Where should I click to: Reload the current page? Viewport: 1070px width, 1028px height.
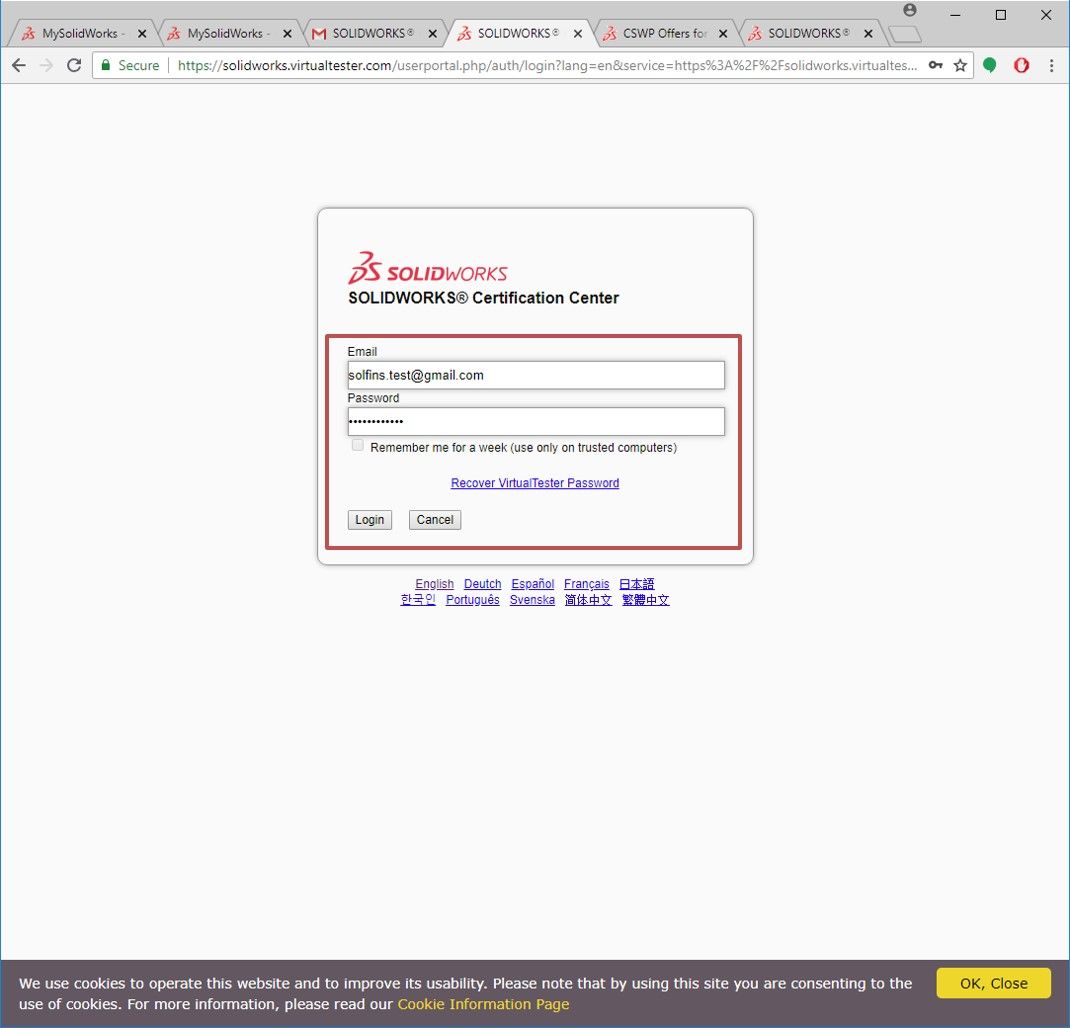(74, 65)
